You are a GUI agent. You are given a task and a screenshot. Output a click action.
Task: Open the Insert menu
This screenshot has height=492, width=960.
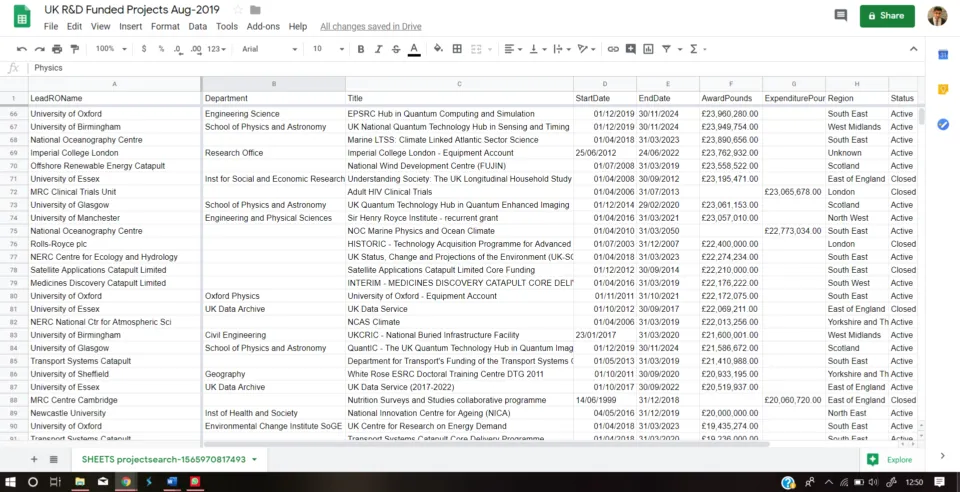[x=130, y=26]
